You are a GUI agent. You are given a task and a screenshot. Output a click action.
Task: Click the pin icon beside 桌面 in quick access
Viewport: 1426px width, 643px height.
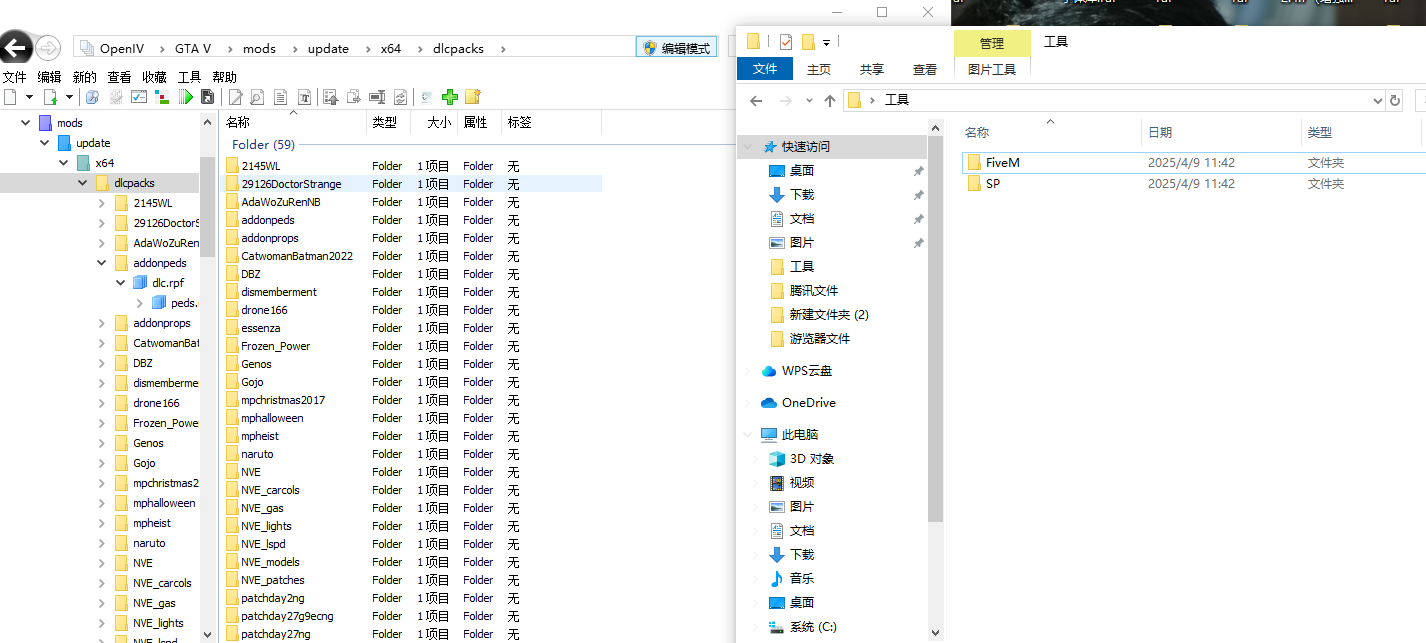pyautogui.click(x=918, y=171)
